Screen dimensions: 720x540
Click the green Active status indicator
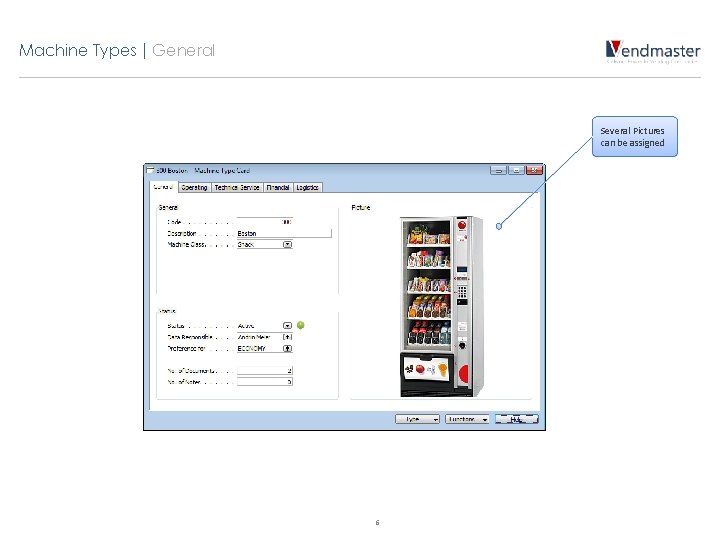click(x=301, y=325)
